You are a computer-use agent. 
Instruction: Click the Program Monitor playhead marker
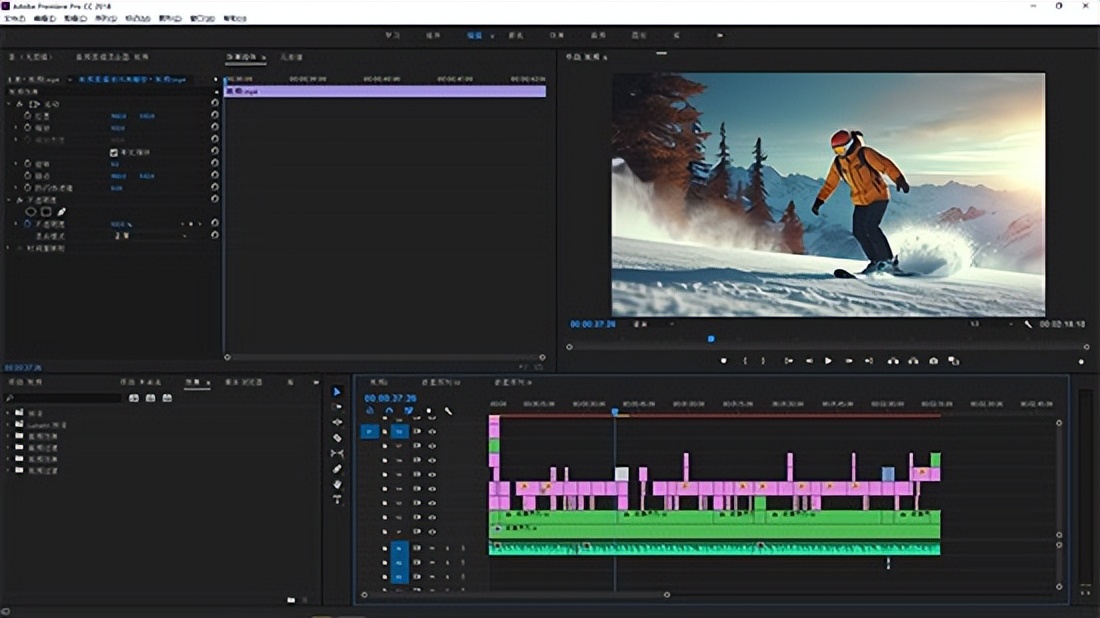click(711, 338)
